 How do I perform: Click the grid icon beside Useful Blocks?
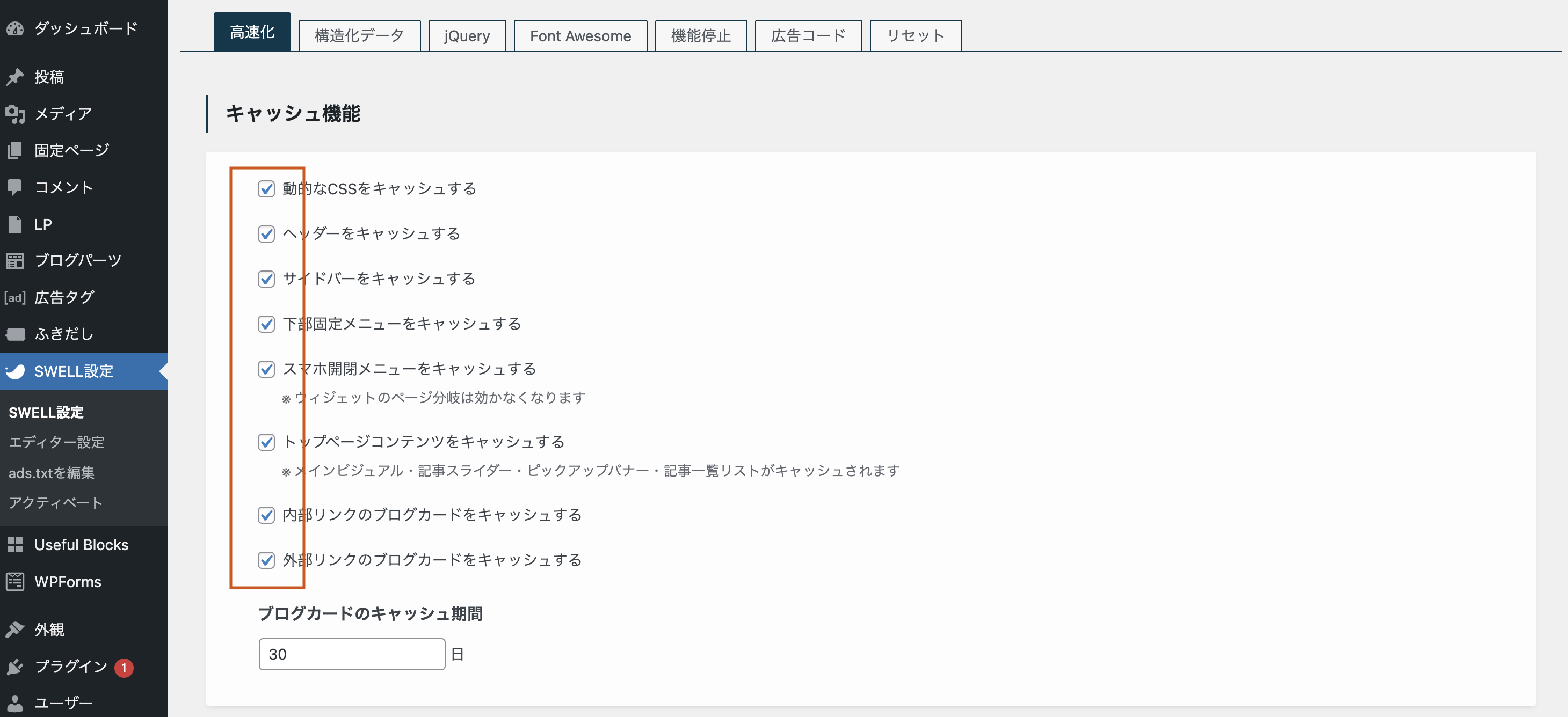(15, 545)
